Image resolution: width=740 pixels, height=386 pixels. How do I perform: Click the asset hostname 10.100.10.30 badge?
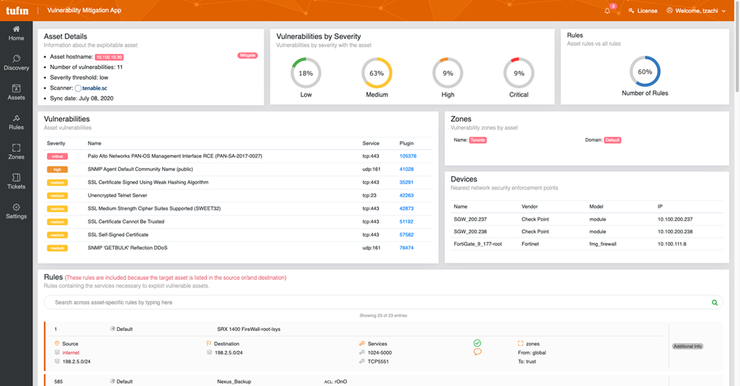[109, 57]
